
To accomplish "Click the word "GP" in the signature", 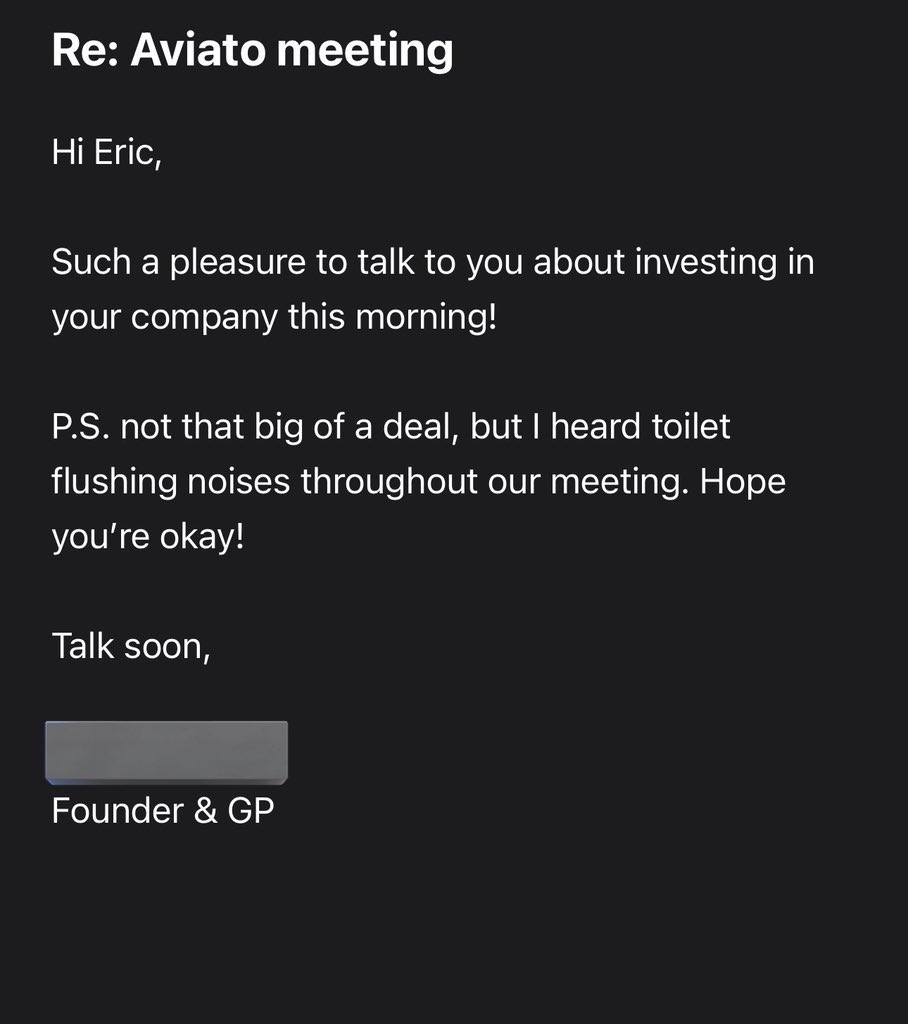I will [x=250, y=809].
